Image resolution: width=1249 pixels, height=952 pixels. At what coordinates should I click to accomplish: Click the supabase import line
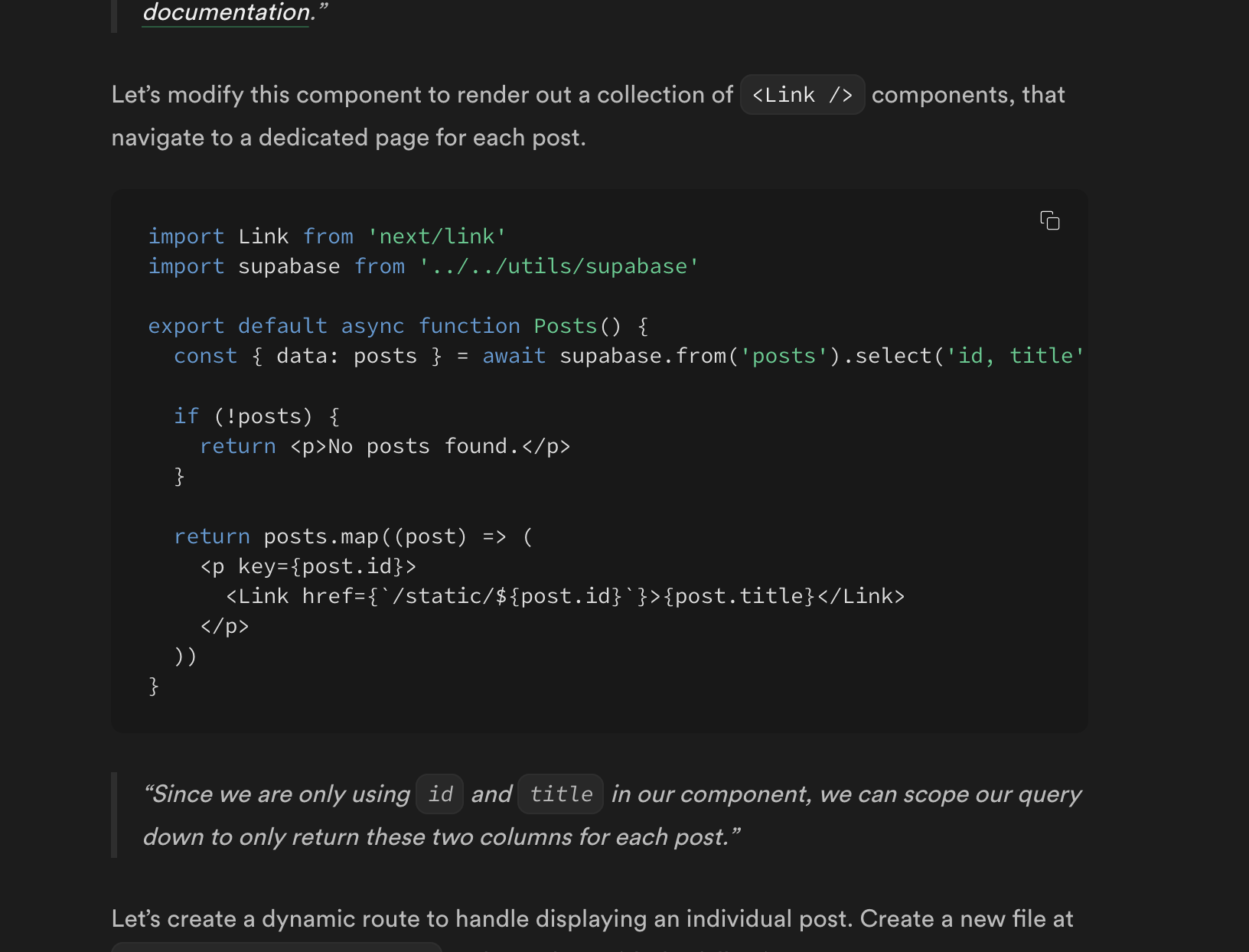pos(422,266)
